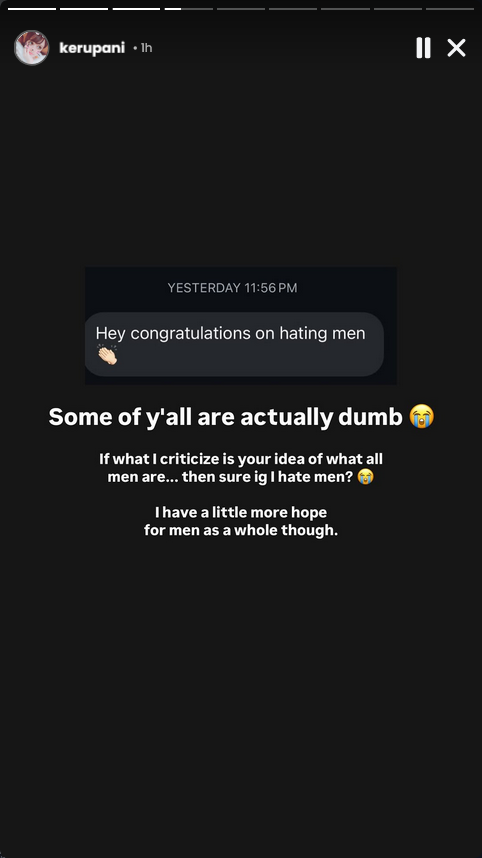Viewport: 482px width, 858px height.
Task: Skip to the seventh story progress segment
Action: (x=345, y=9)
